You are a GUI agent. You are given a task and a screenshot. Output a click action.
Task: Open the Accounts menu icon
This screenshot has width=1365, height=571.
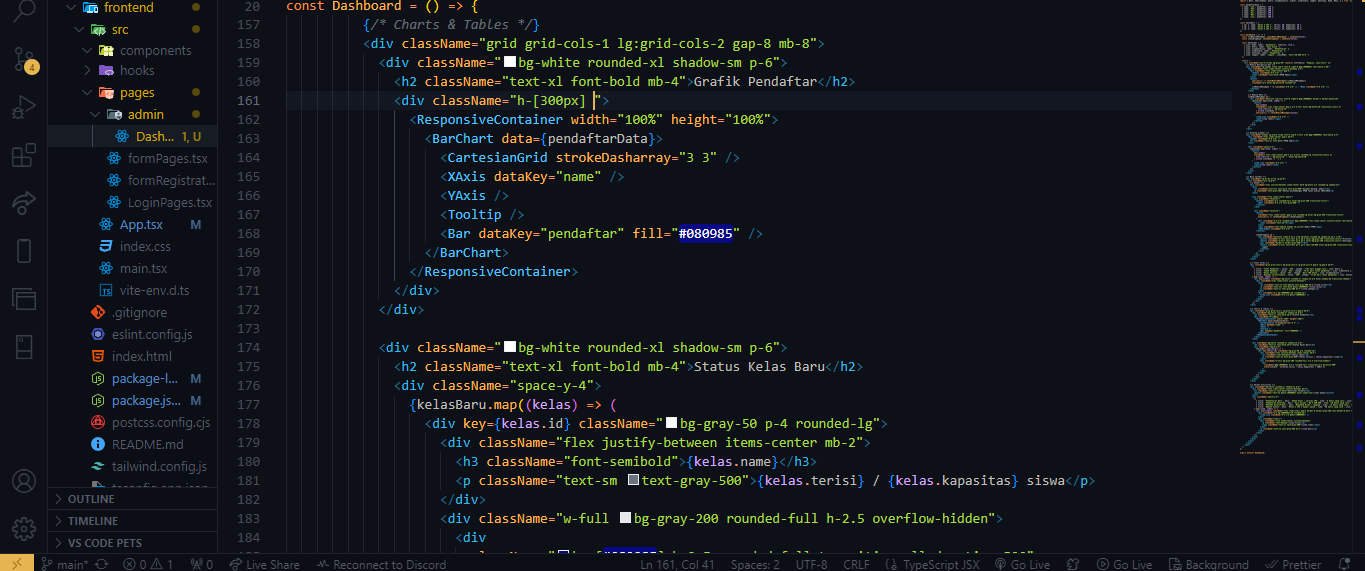(24, 481)
